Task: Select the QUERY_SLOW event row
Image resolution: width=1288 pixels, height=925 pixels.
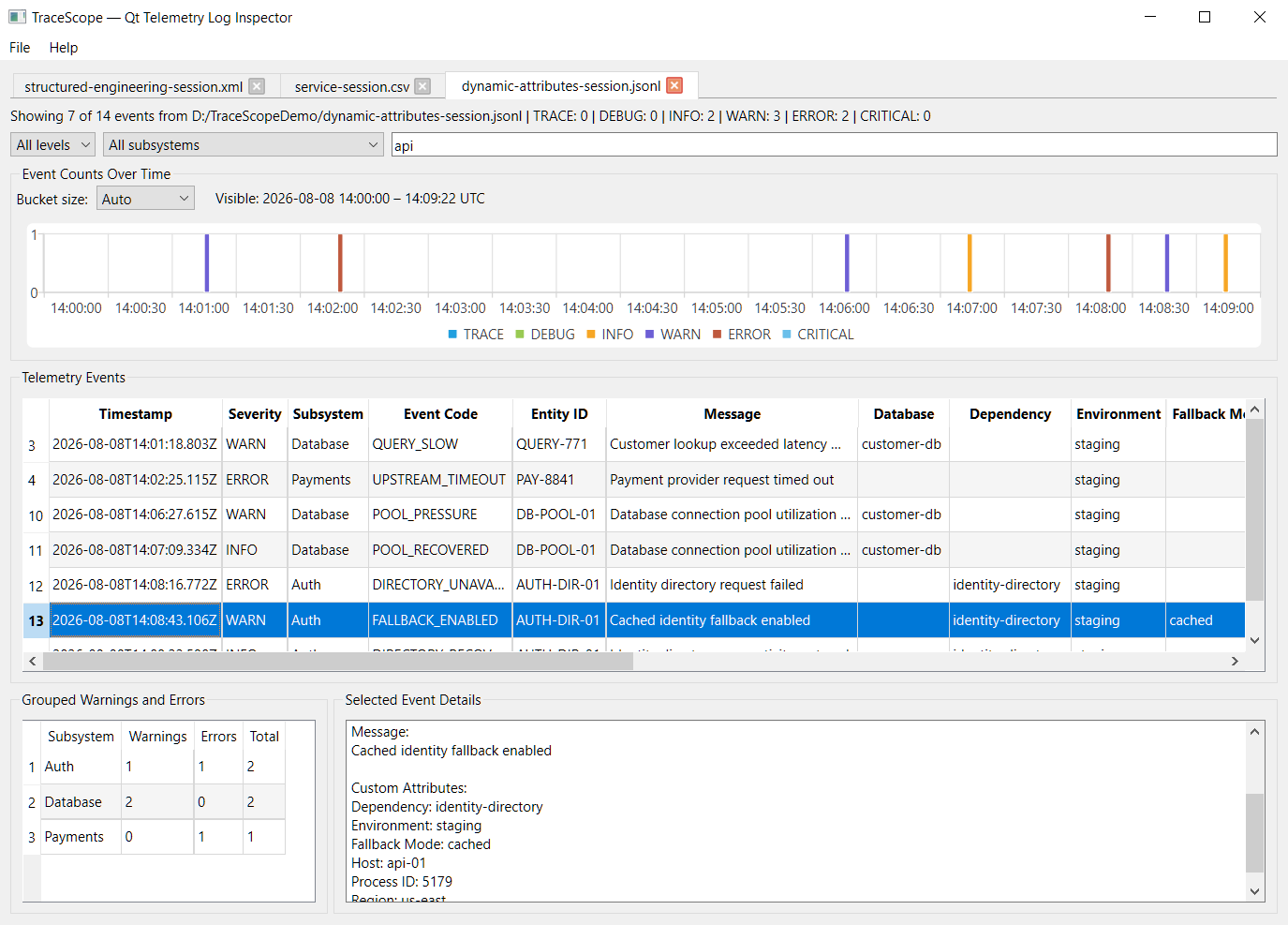Action: pyautogui.click(x=634, y=444)
